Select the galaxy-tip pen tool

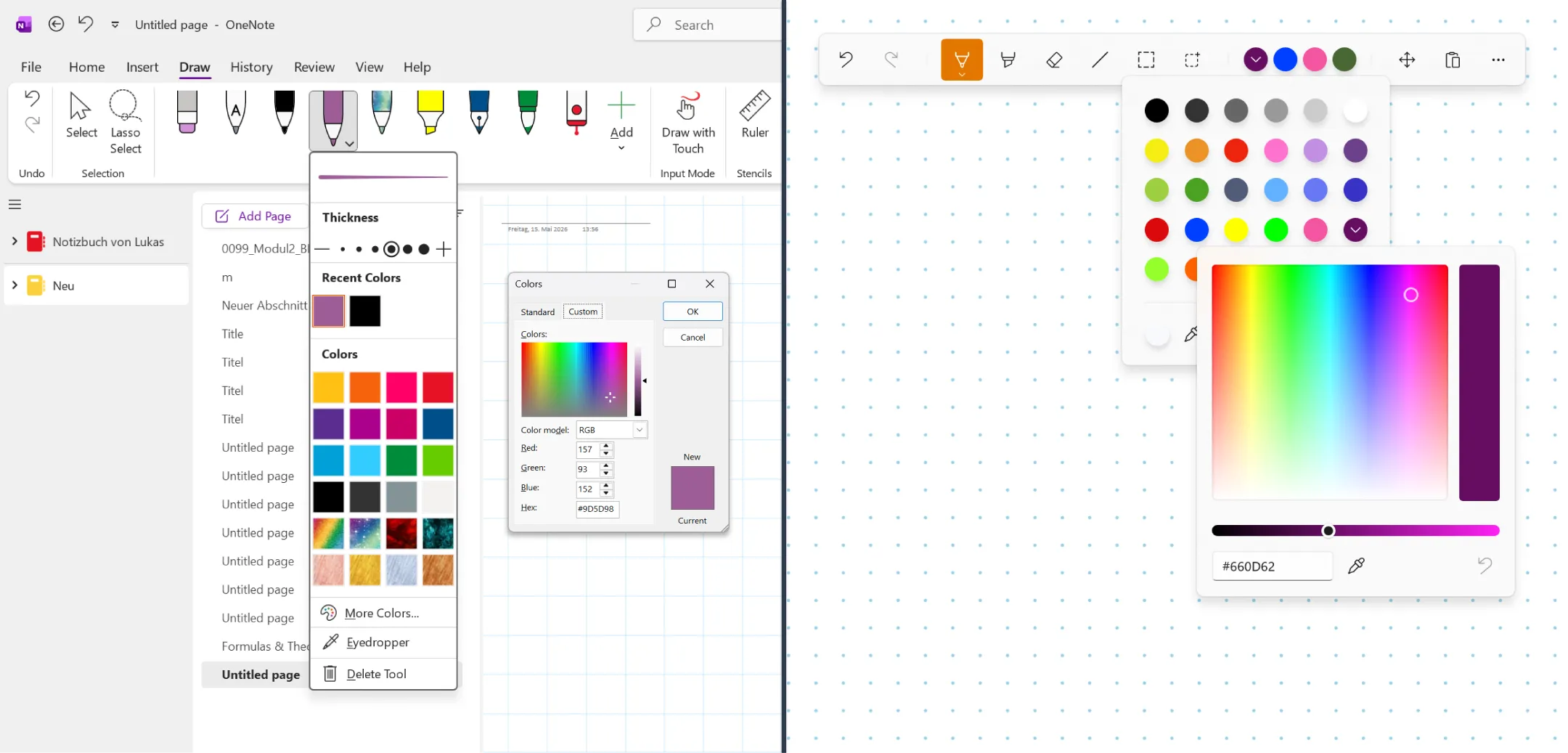[x=382, y=113]
